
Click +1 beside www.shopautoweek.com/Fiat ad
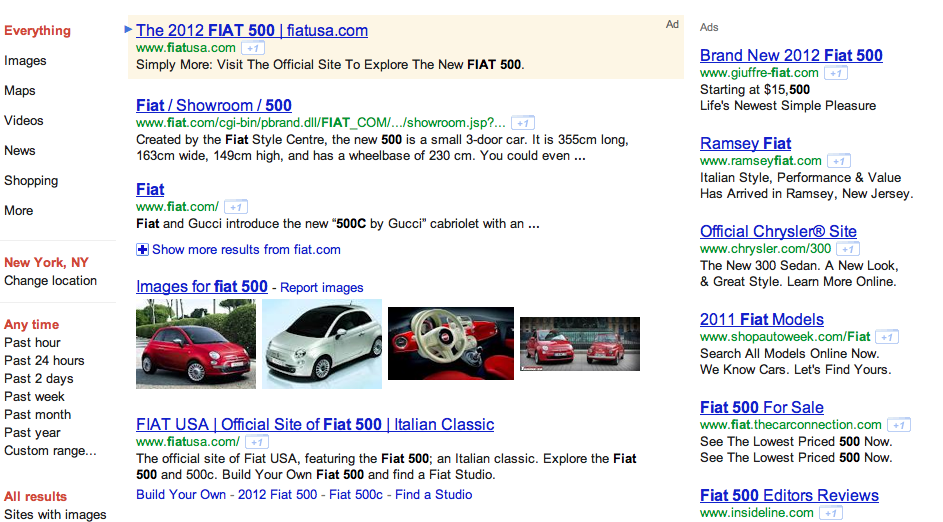tap(887, 337)
